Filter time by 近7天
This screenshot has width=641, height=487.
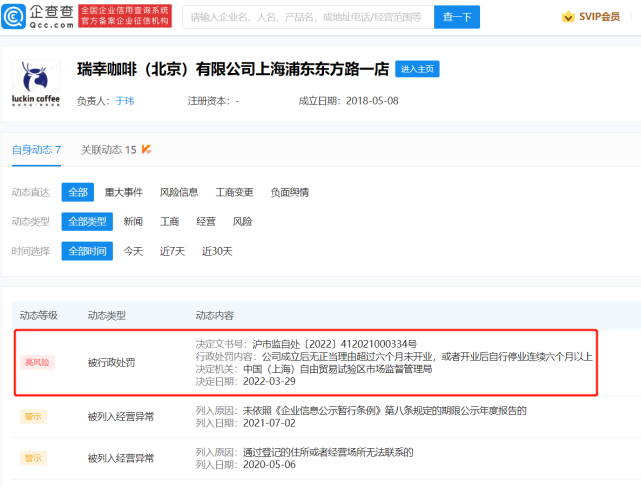click(172, 251)
